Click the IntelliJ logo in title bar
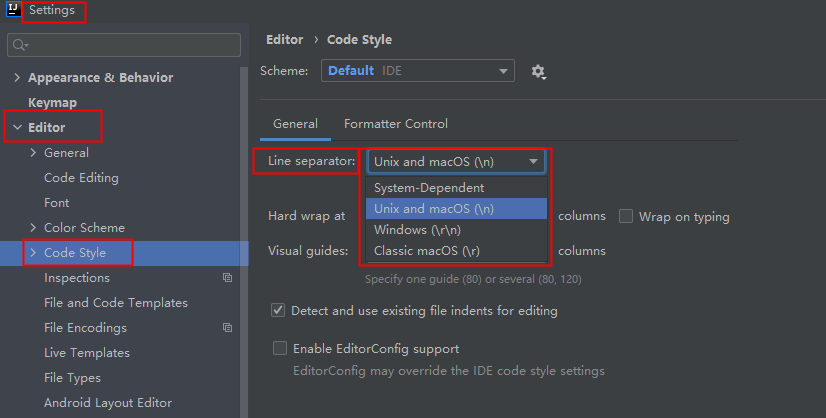Image resolution: width=826 pixels, height=418 pixels. coord(13,9)
